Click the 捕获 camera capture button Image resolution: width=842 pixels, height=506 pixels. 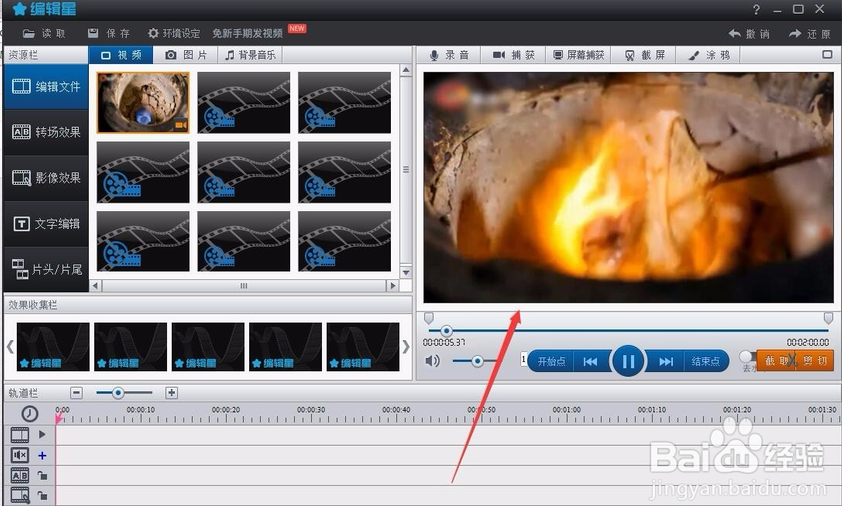pyautogui.click(x=514, y=55)
